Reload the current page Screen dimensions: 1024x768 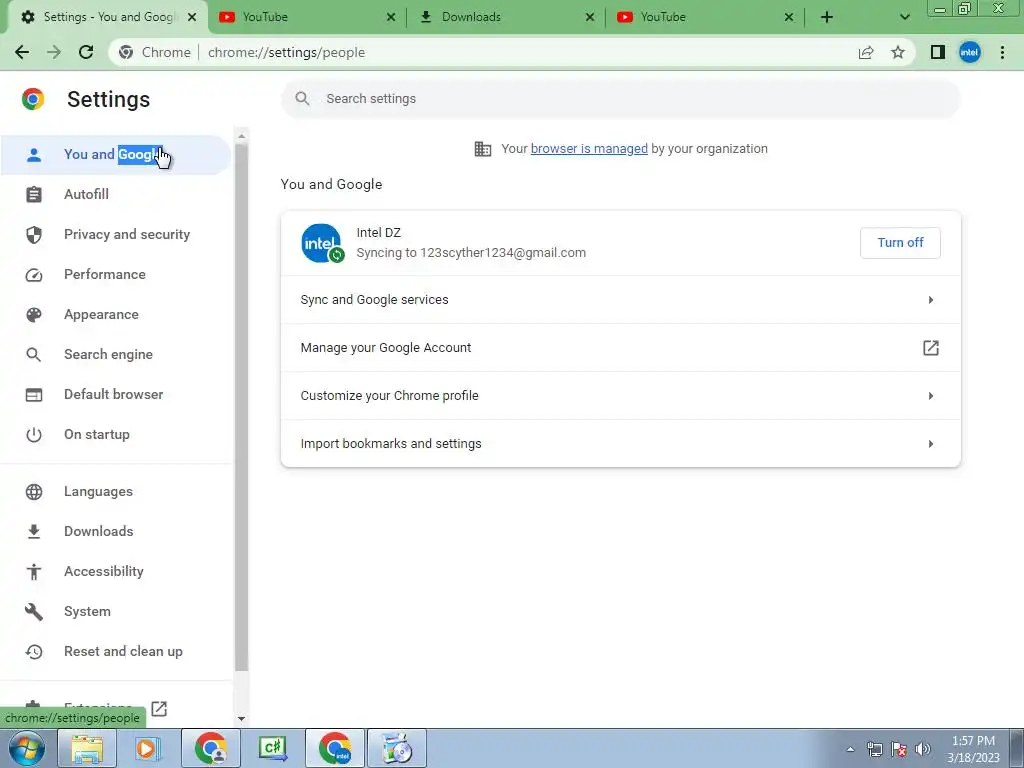point(86,52)
